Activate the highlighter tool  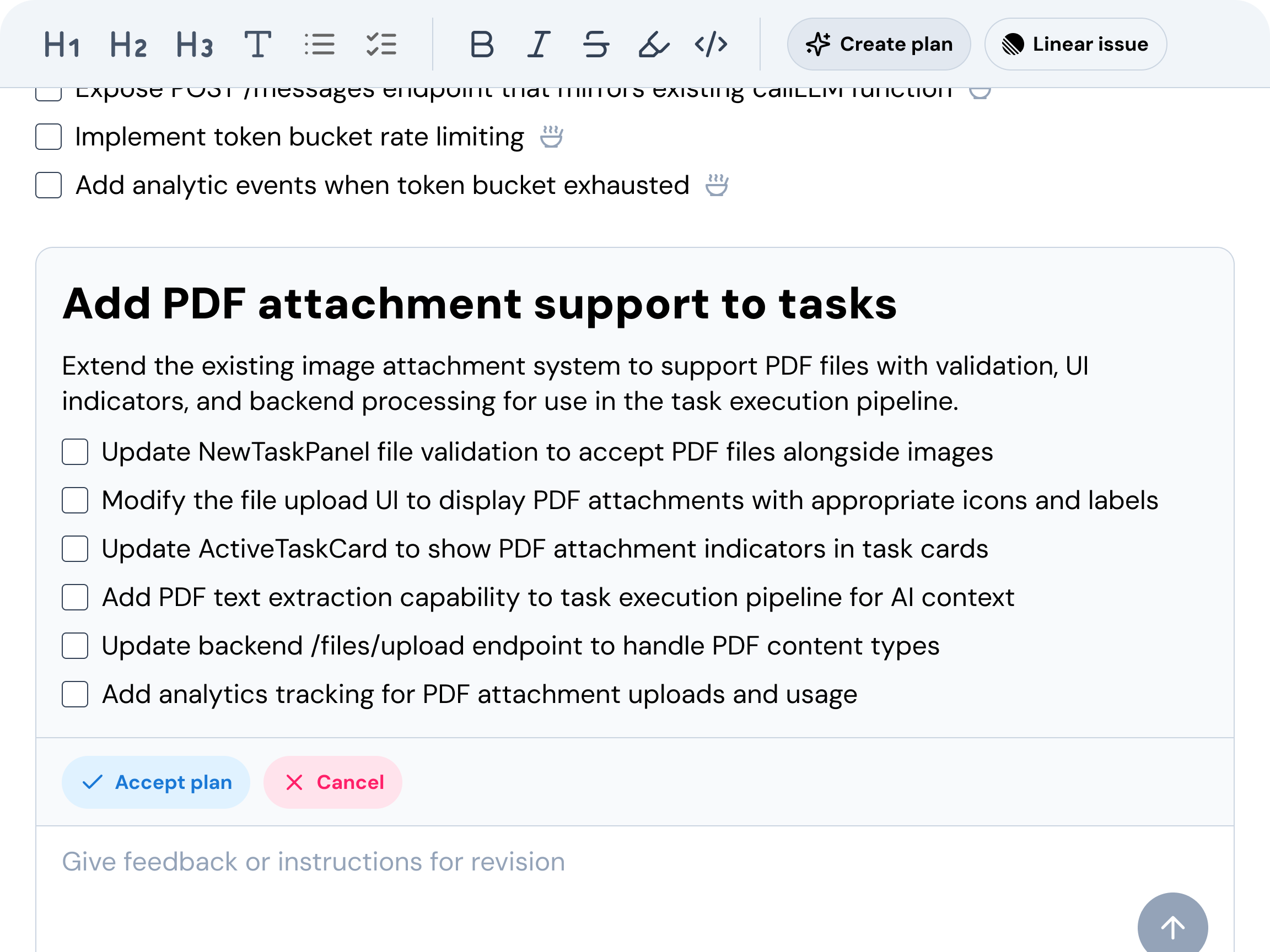pos(653,45)
